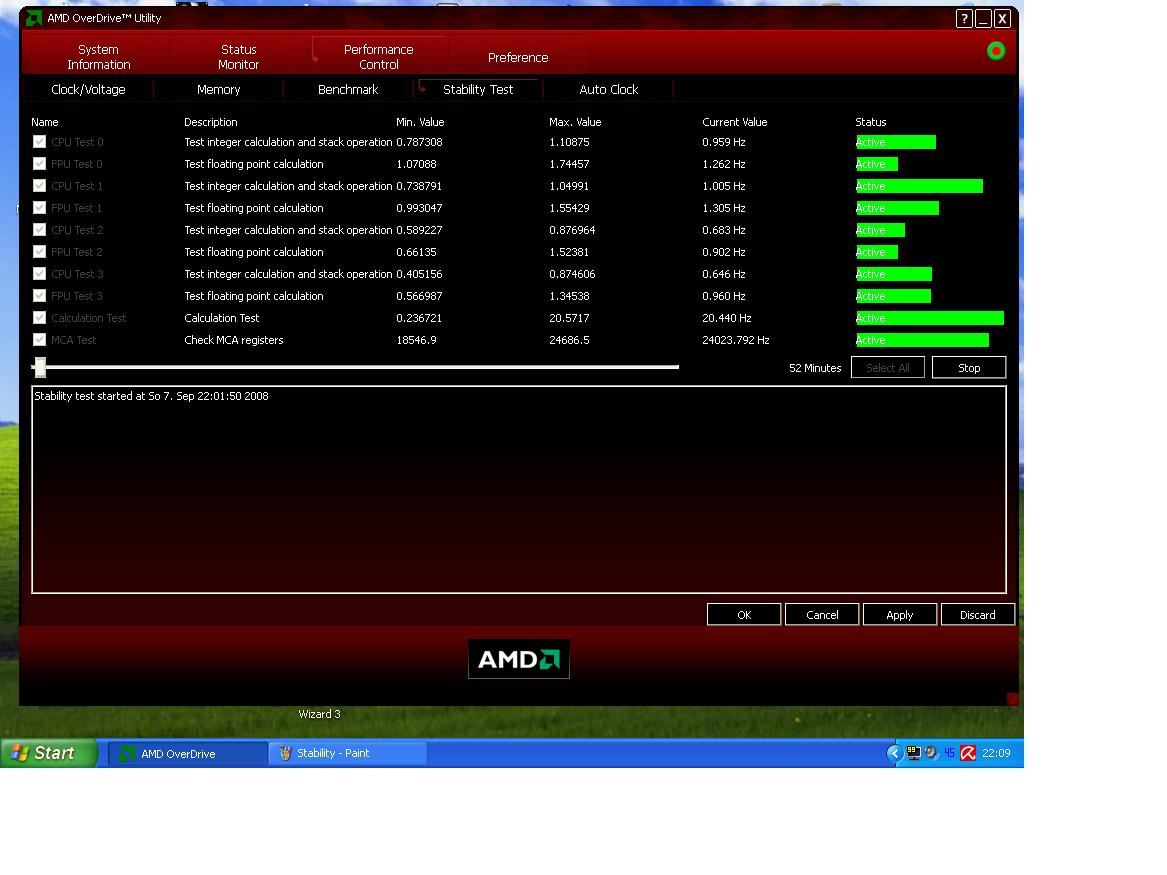Screen dimensions: 1167x875
Task: Click the monitor tray icon
Action: coord(913,753)
